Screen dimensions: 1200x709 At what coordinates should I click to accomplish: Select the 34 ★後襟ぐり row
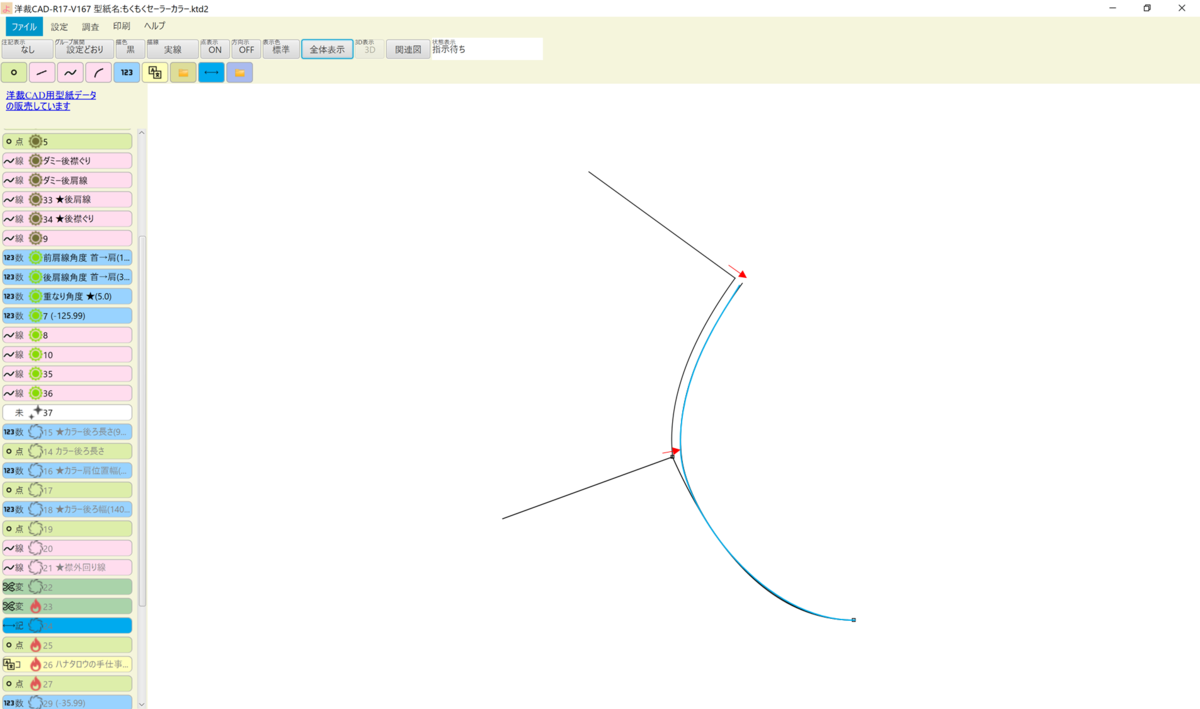coord(67,219)
